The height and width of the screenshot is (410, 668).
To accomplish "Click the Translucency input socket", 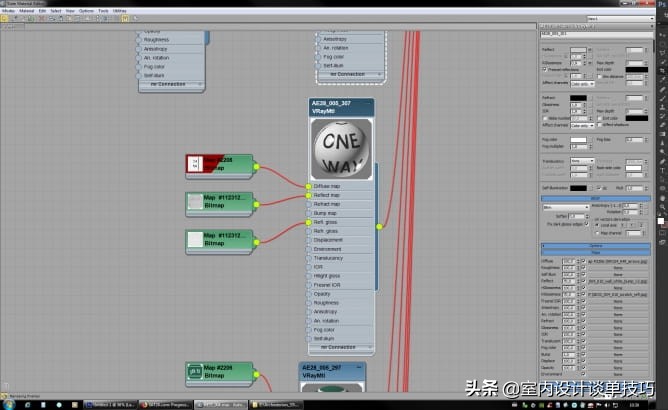I will click(x=308, y=258).
